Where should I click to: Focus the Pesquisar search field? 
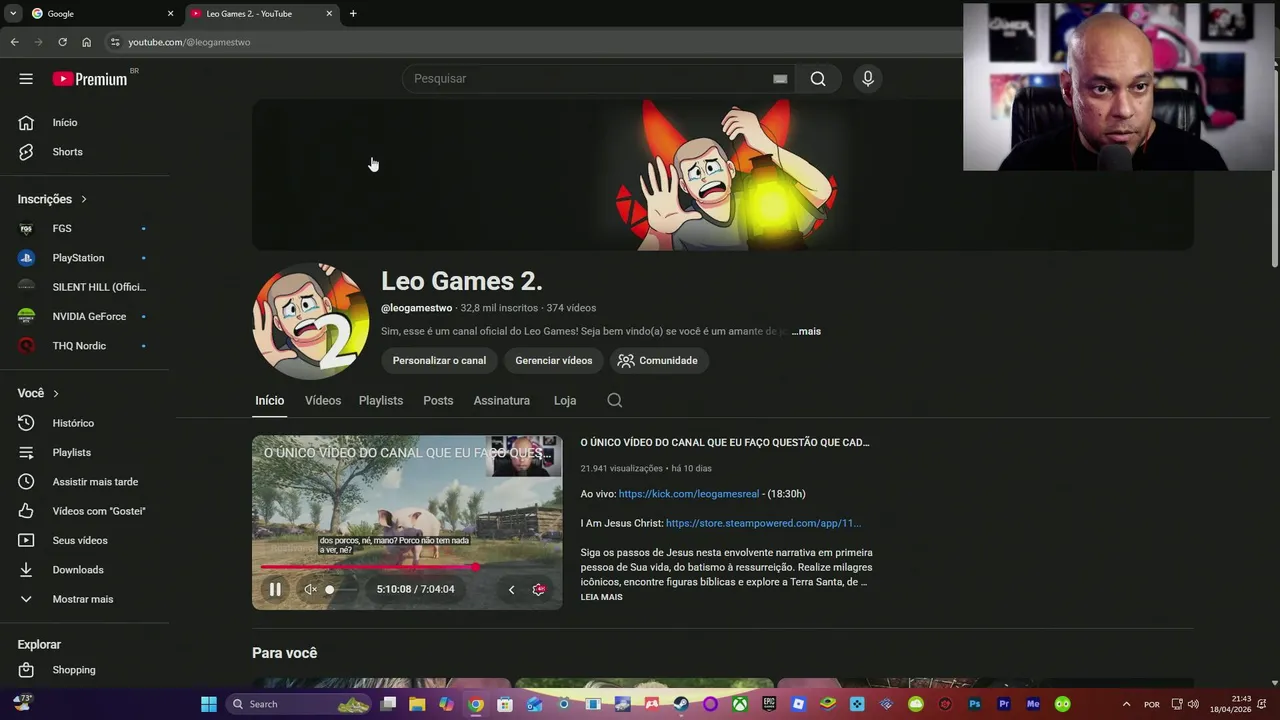pyautogui.click(x=590, y=79)
